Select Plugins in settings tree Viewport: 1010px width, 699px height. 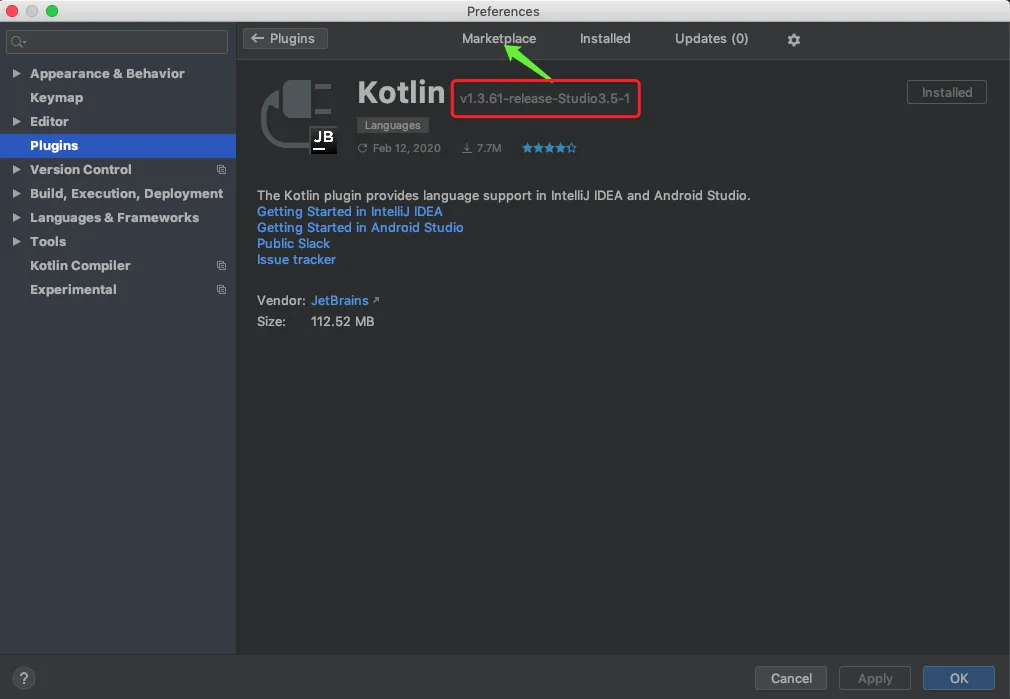click(x=118, y=146)
